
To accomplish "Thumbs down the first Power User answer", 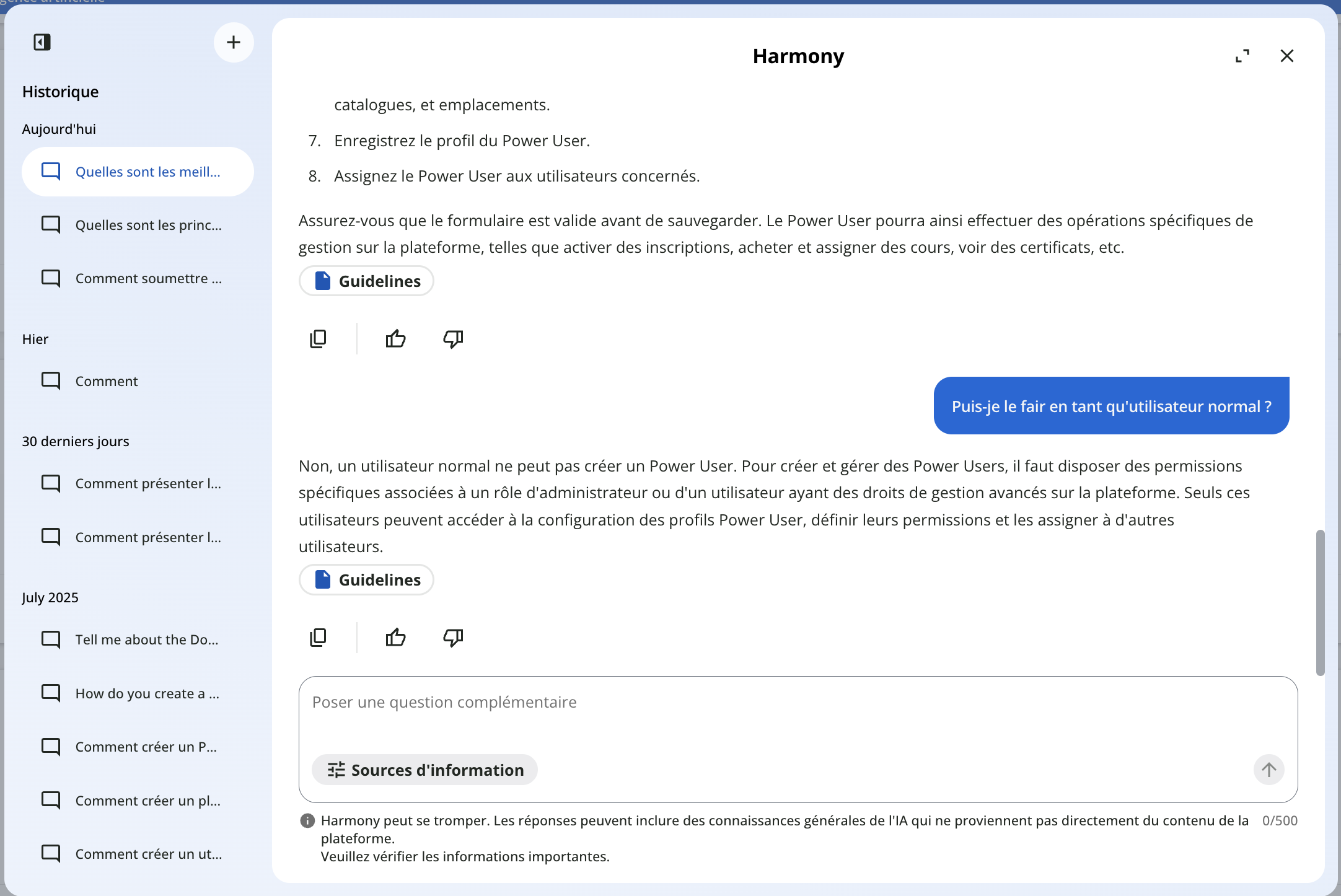I will [x=453, y=339].
